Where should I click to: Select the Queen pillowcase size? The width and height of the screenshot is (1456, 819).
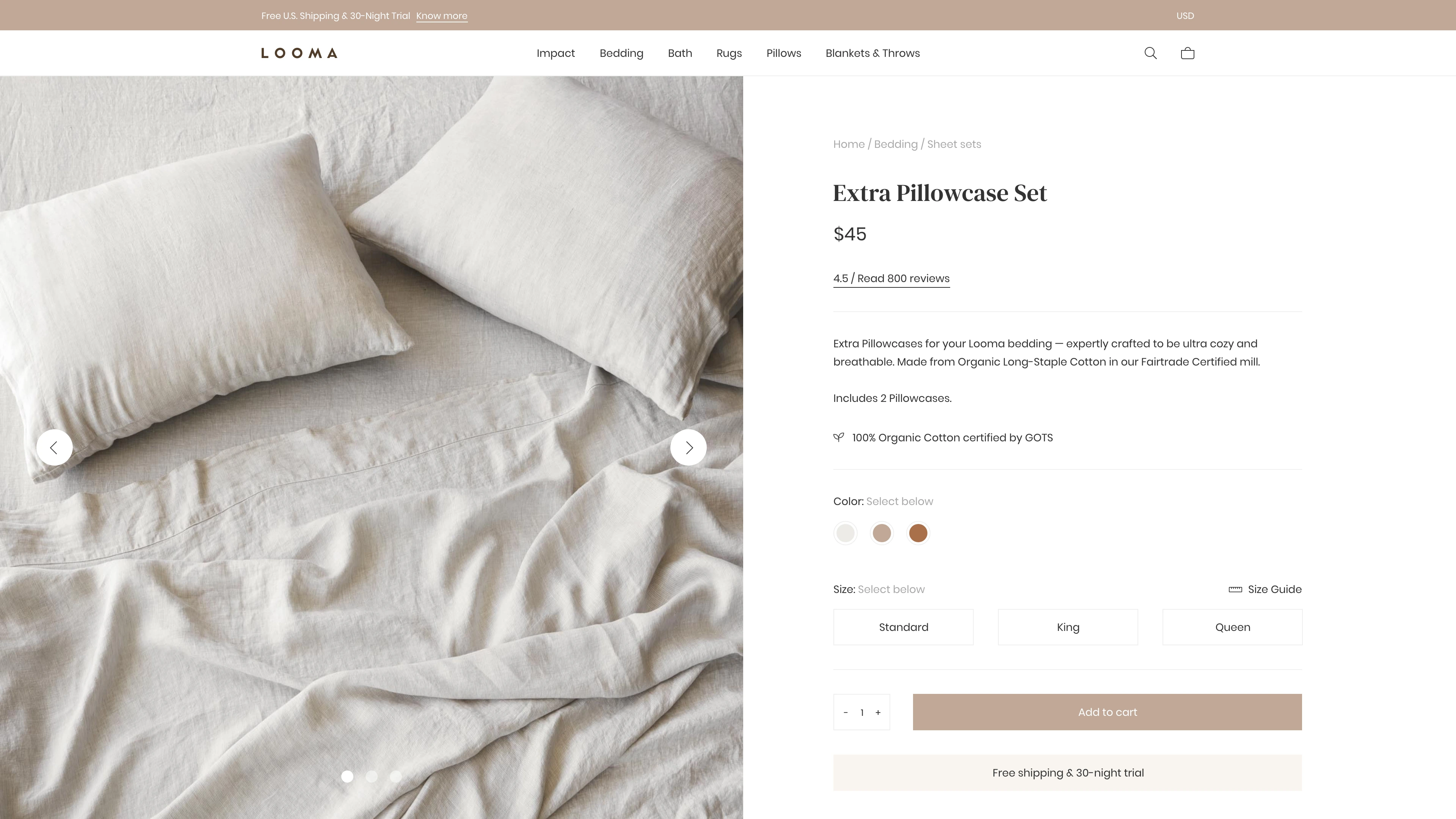[1232, 627]
